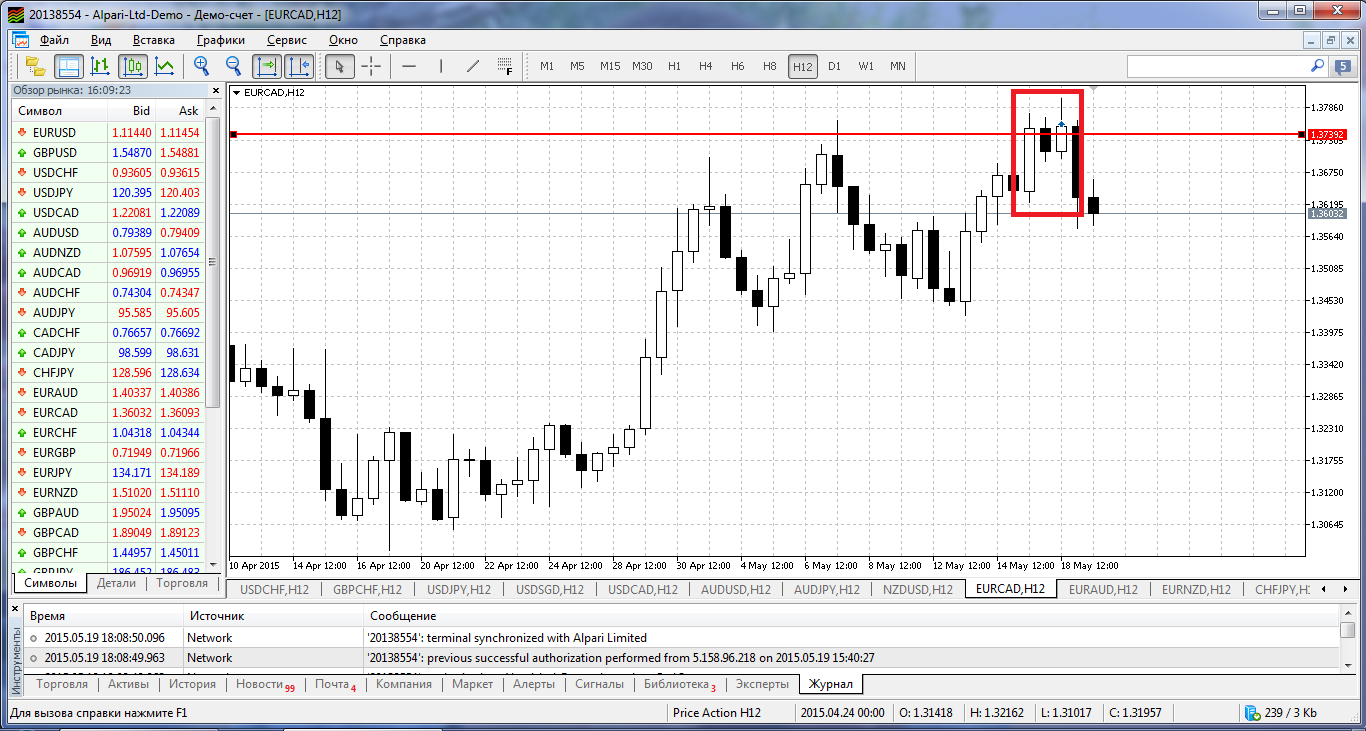Switch chart to candlesticks mode

click(133, 67)
